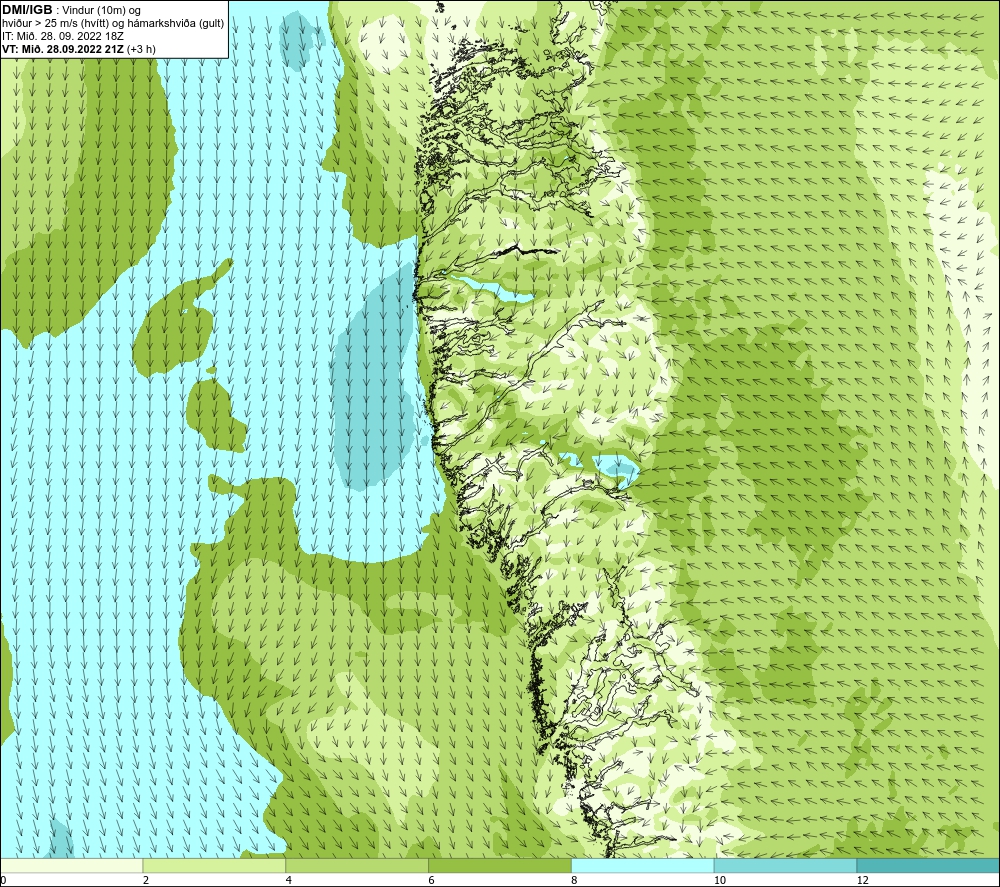1000x887 pixels.
Task: Click the 'IT: Mið. 28. 09. 2022 18Z' line
Action: tap(62, 36)
